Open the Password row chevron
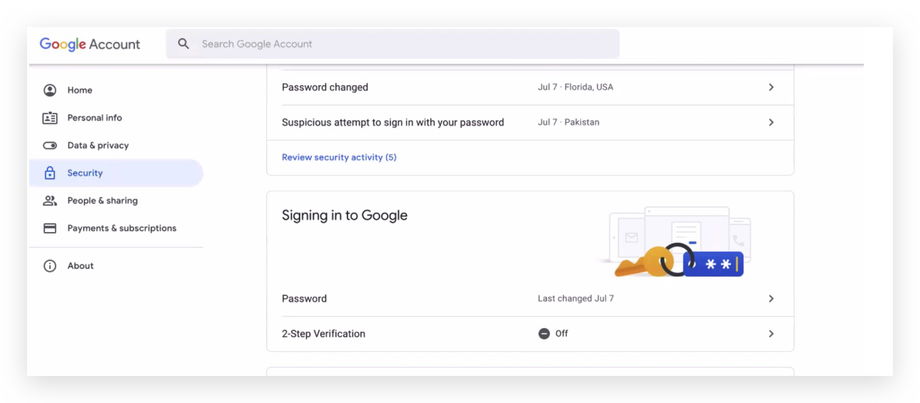This screenshot has width=920, height=403. [x=771, y=299]
